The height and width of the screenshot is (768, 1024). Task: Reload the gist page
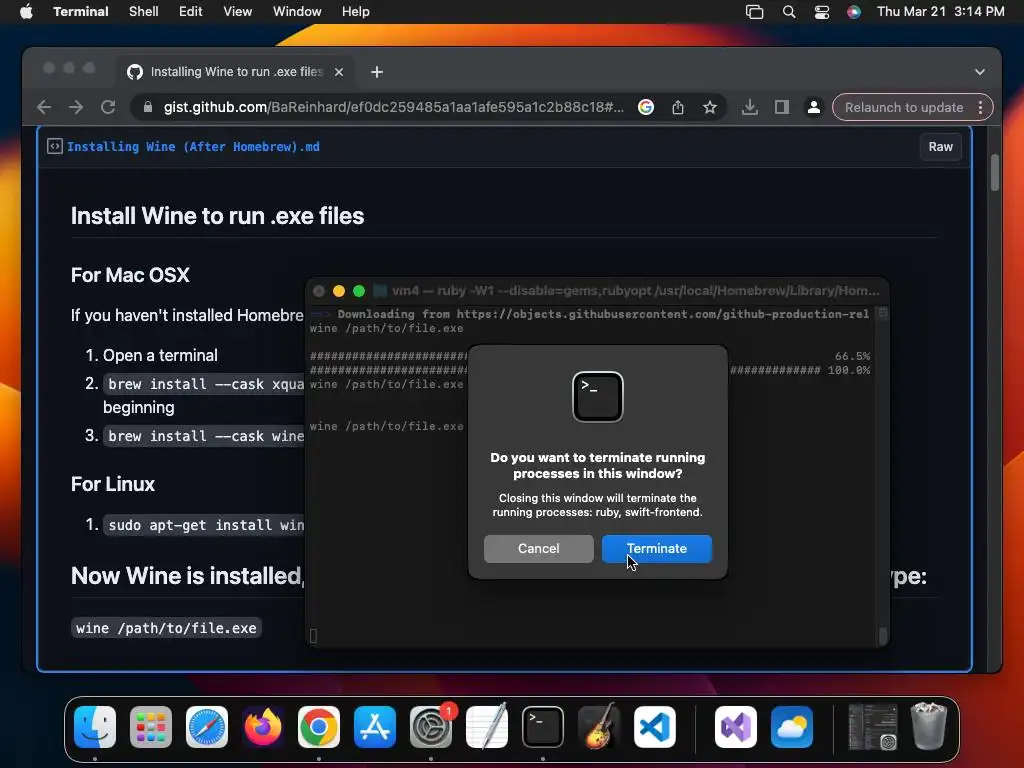[x=108, y=108]
